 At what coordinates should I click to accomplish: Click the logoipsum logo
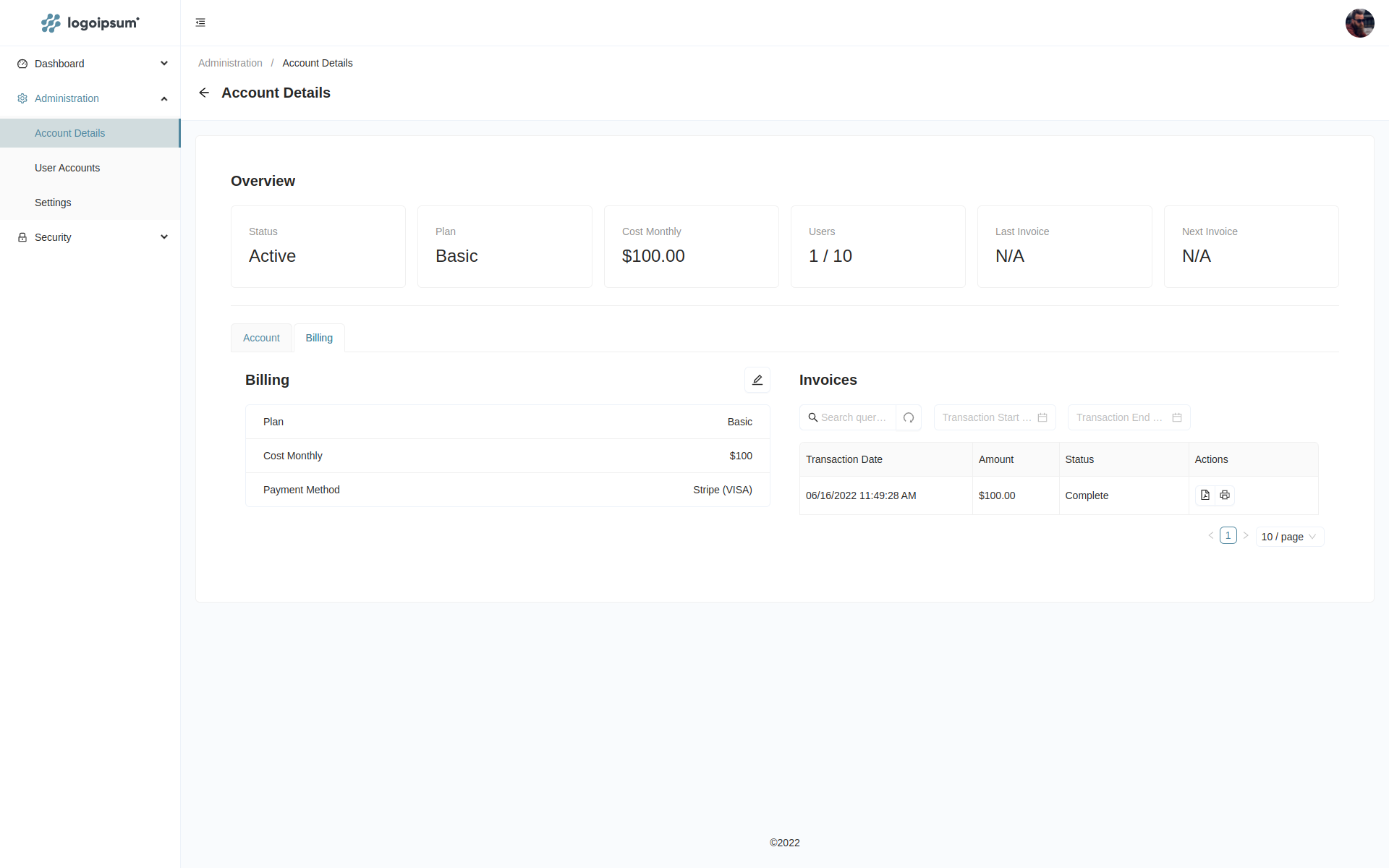pos(90,23)
